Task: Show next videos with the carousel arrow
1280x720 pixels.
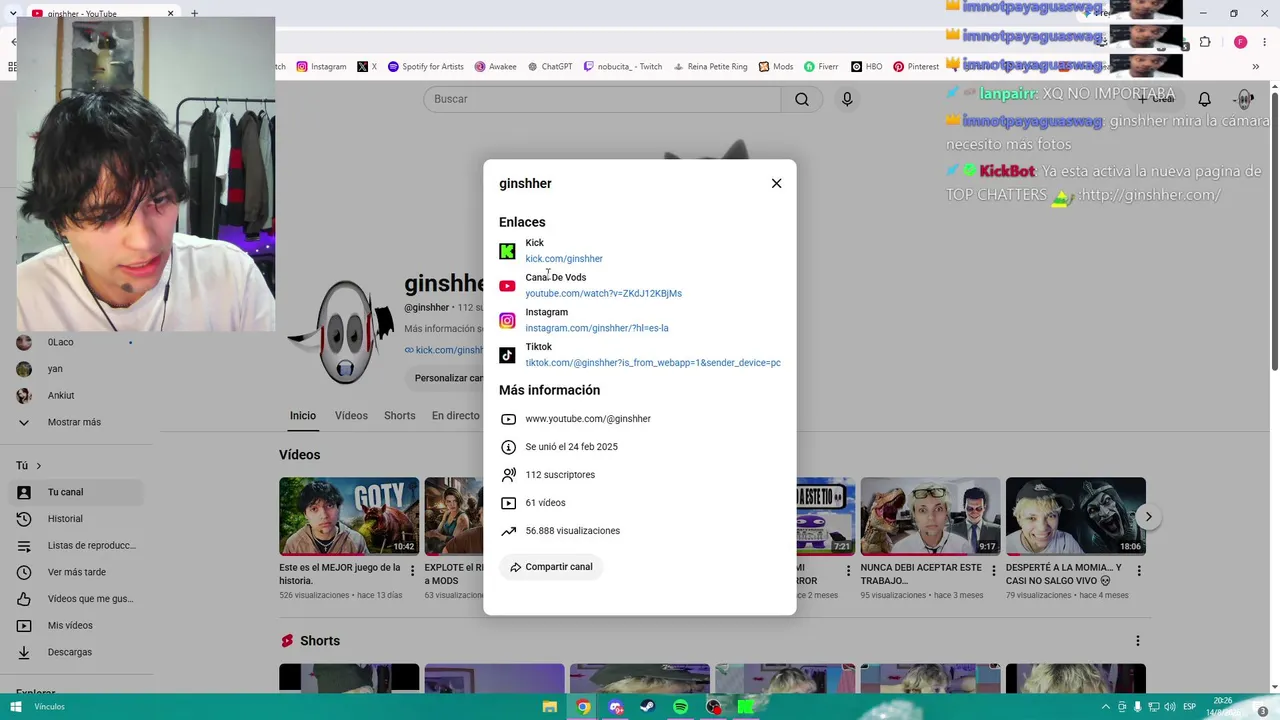Action: pos(1148,517)
